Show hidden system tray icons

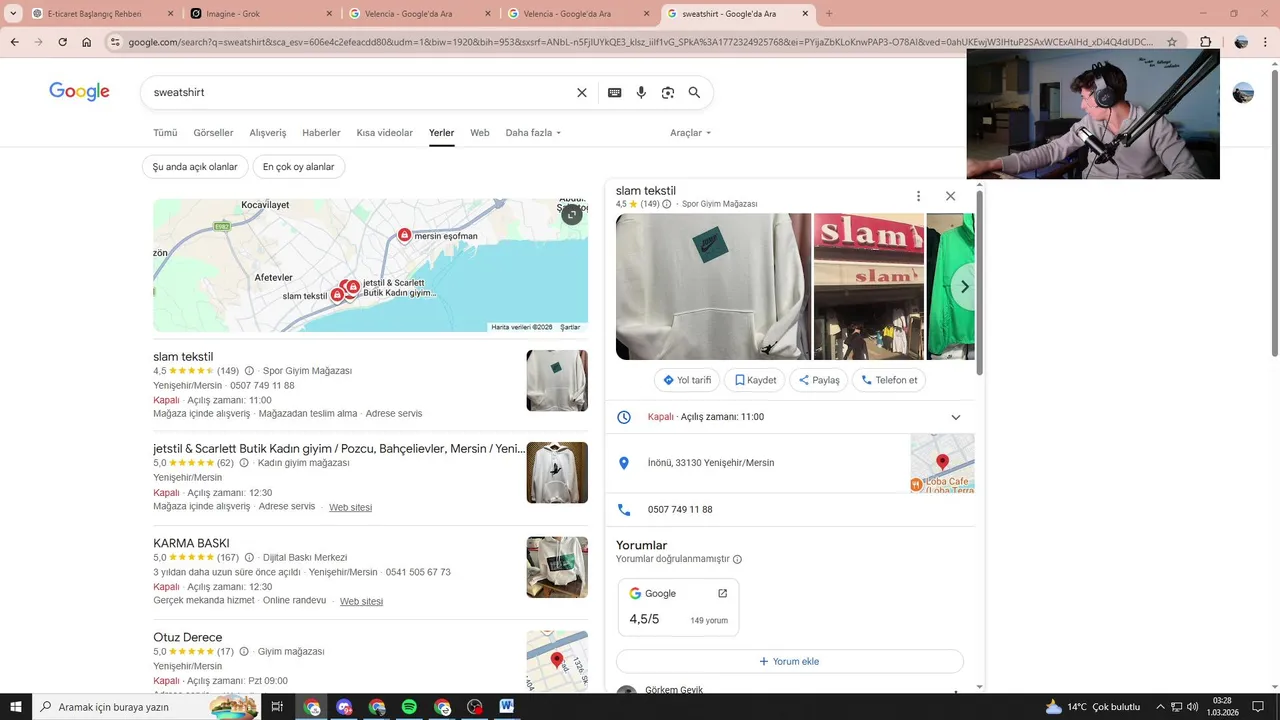(x=1160, y=707)
